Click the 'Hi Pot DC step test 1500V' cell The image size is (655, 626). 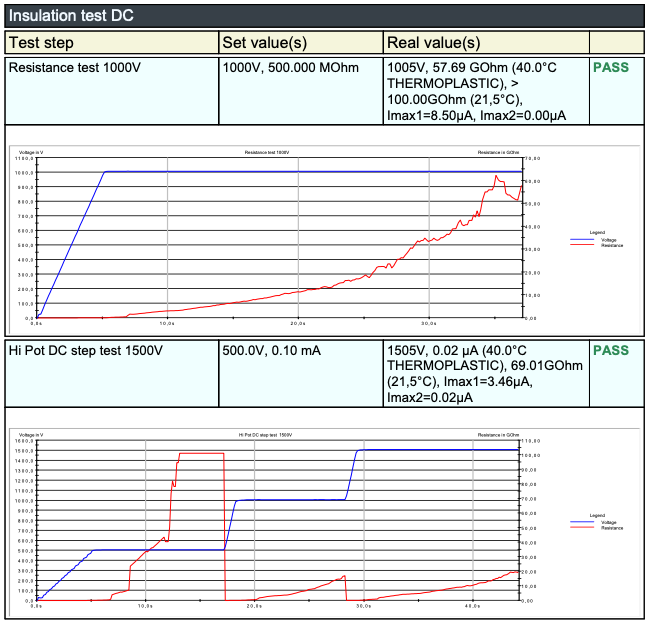[x=85, y=351]
